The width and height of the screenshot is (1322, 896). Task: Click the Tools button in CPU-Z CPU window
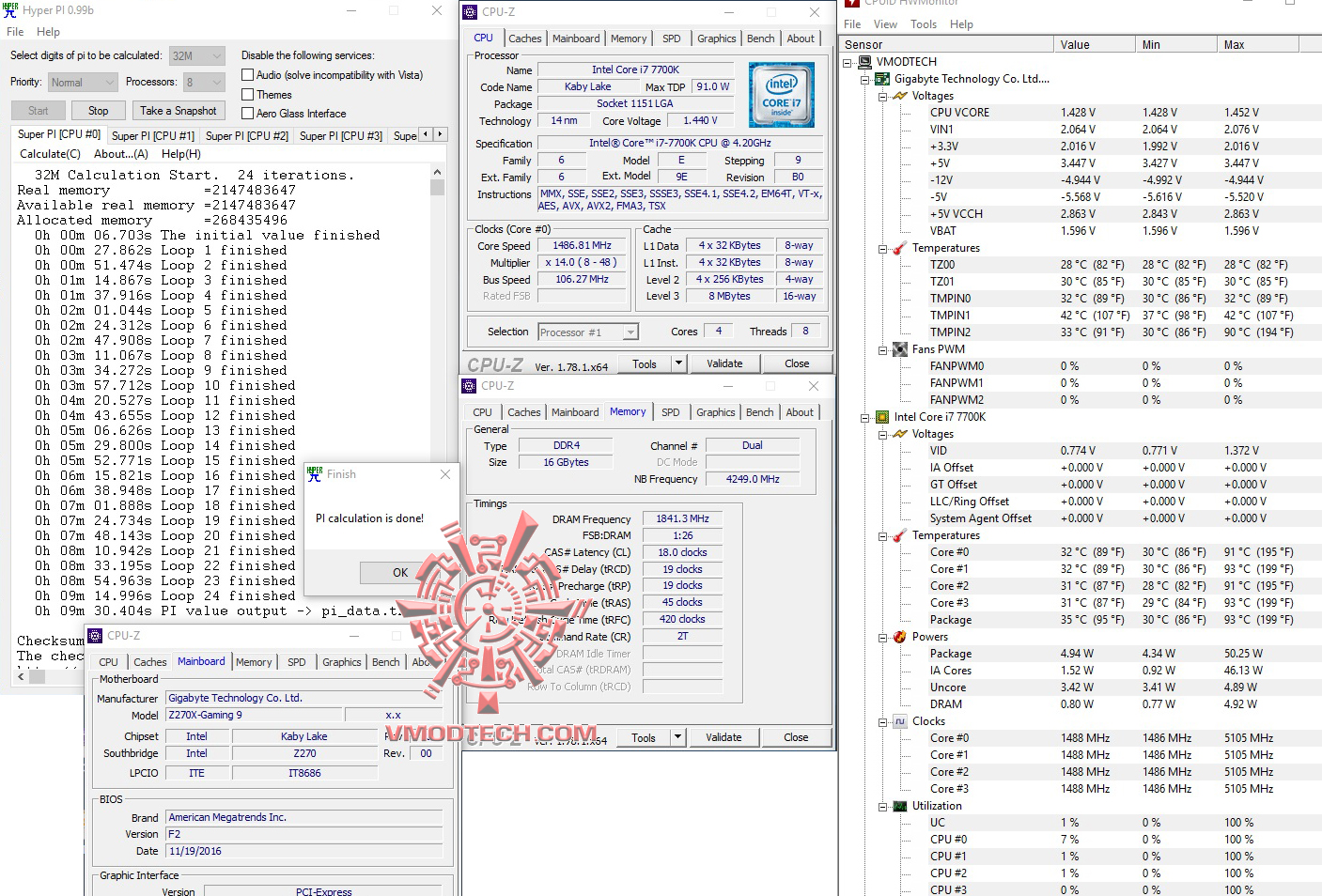(645, 363)
